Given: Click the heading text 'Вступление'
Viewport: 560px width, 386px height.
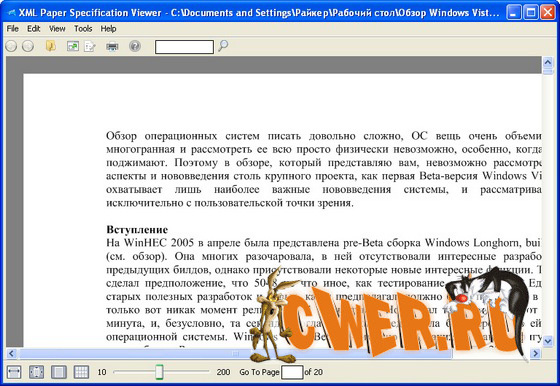Looking at the screenshot, I should coord(137,230).
